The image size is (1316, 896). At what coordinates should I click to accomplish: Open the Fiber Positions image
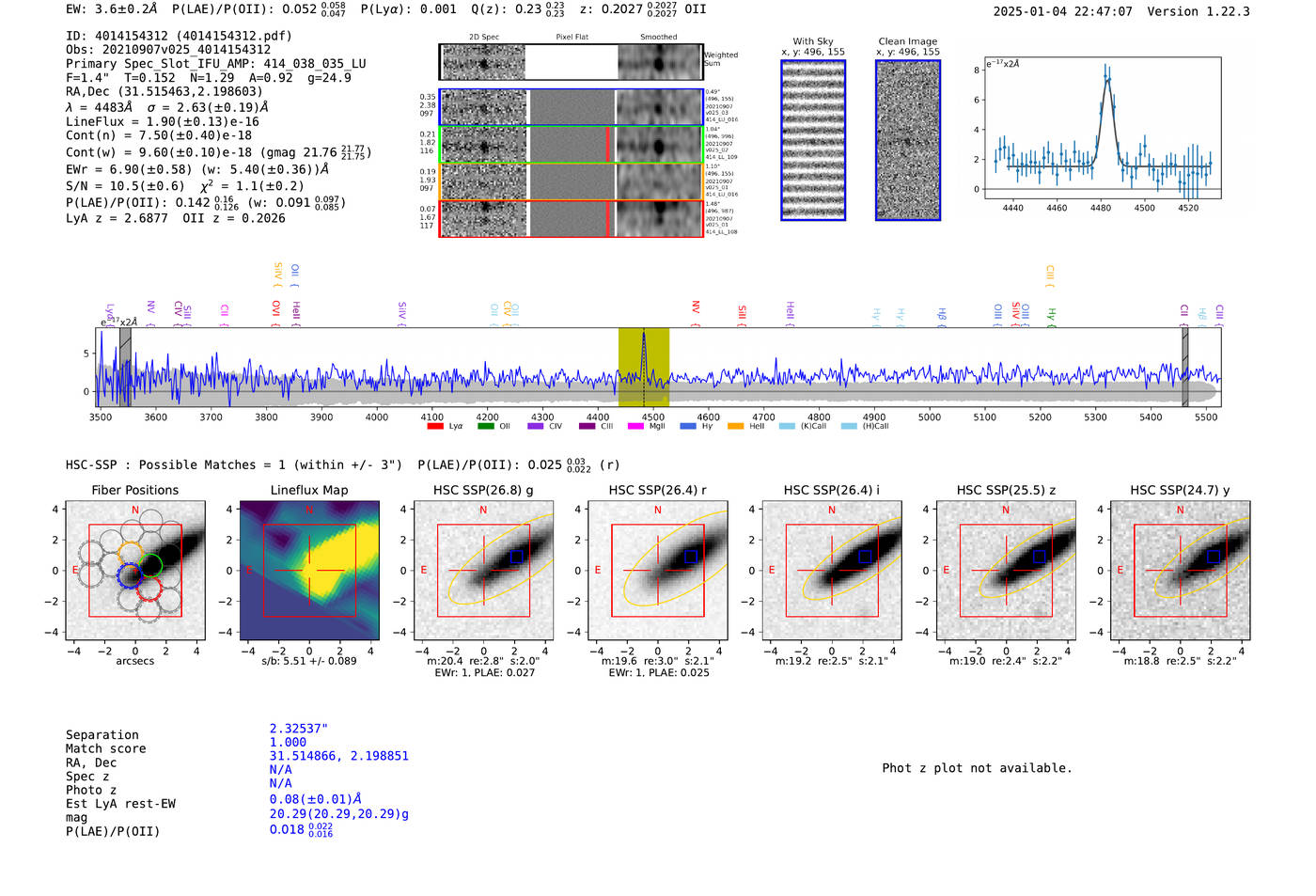coord(135,571)
